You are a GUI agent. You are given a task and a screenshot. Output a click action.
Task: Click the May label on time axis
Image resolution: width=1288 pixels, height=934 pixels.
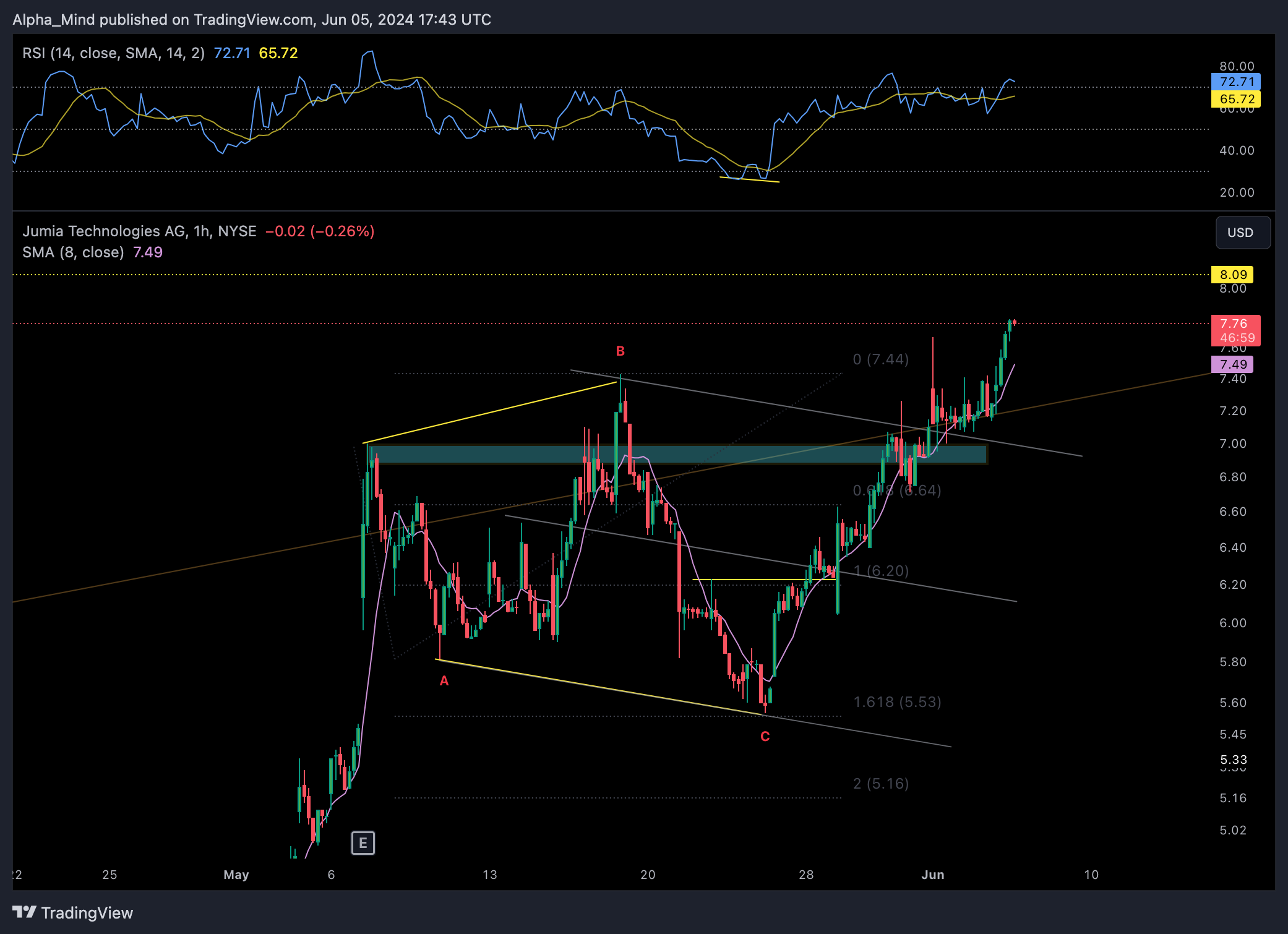click(x=236, y=875)
